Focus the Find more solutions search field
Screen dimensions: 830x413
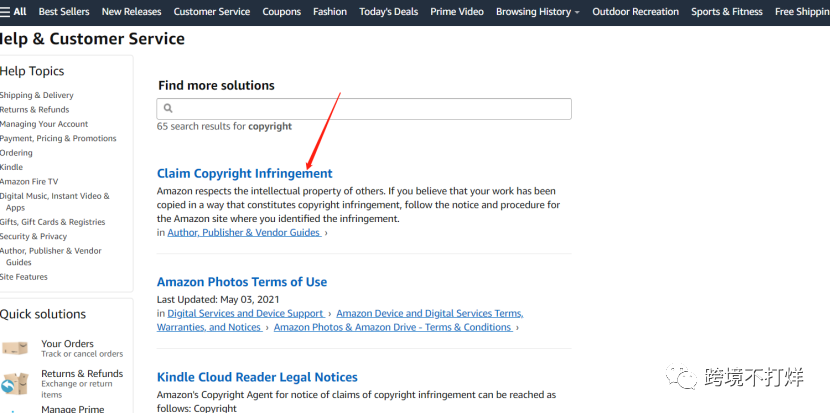[x=364, y=109]
